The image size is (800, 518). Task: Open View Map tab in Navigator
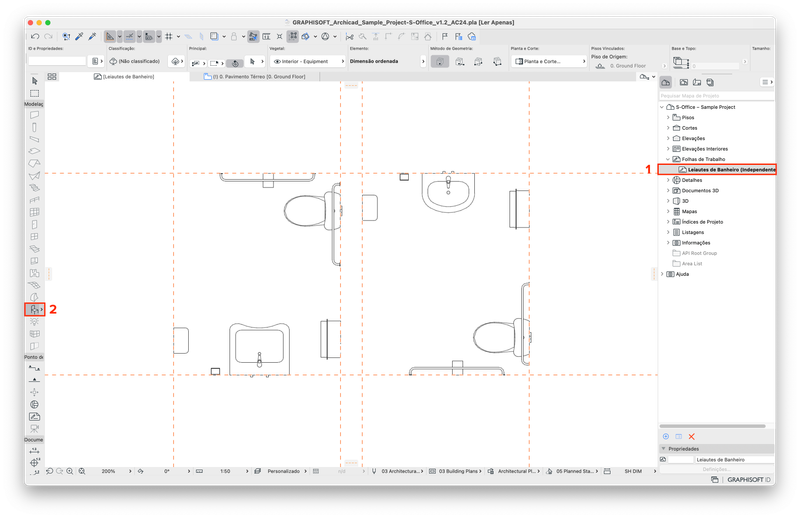click(x=684, y=82)
